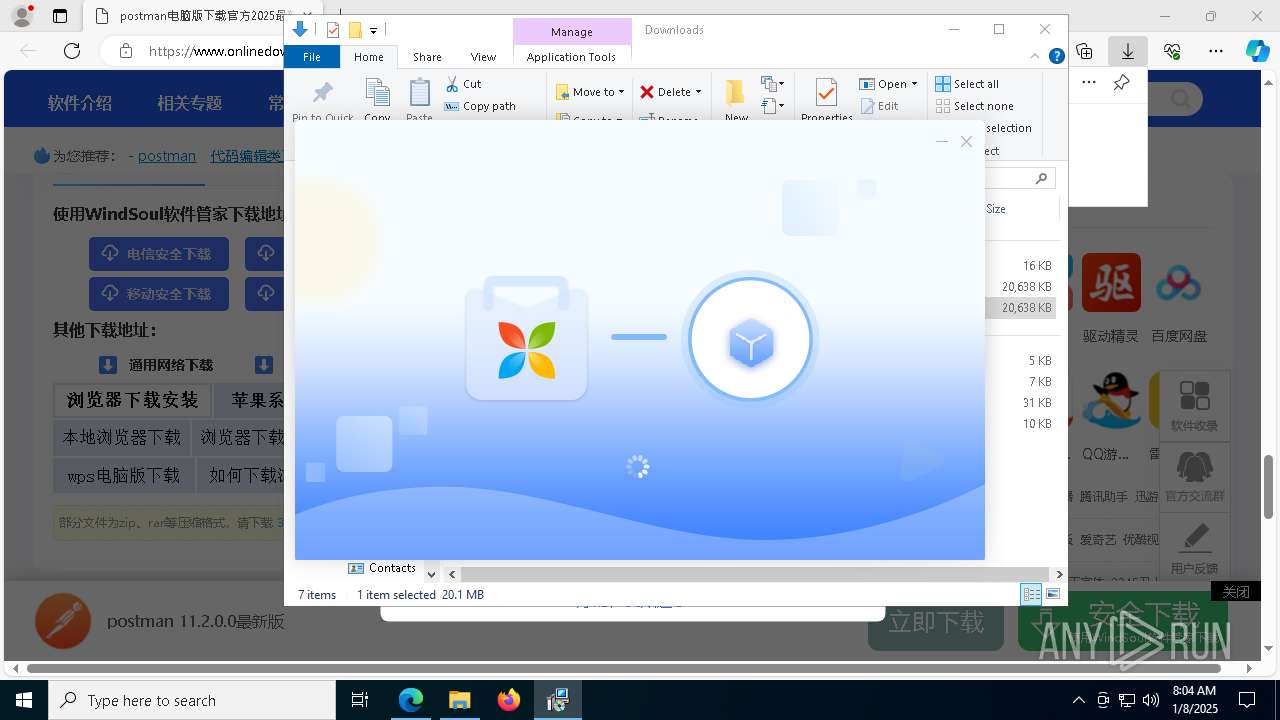The image size is (1280, 720).
Task: Switch to the Share ribbon tab
Action: coord(427,57)
